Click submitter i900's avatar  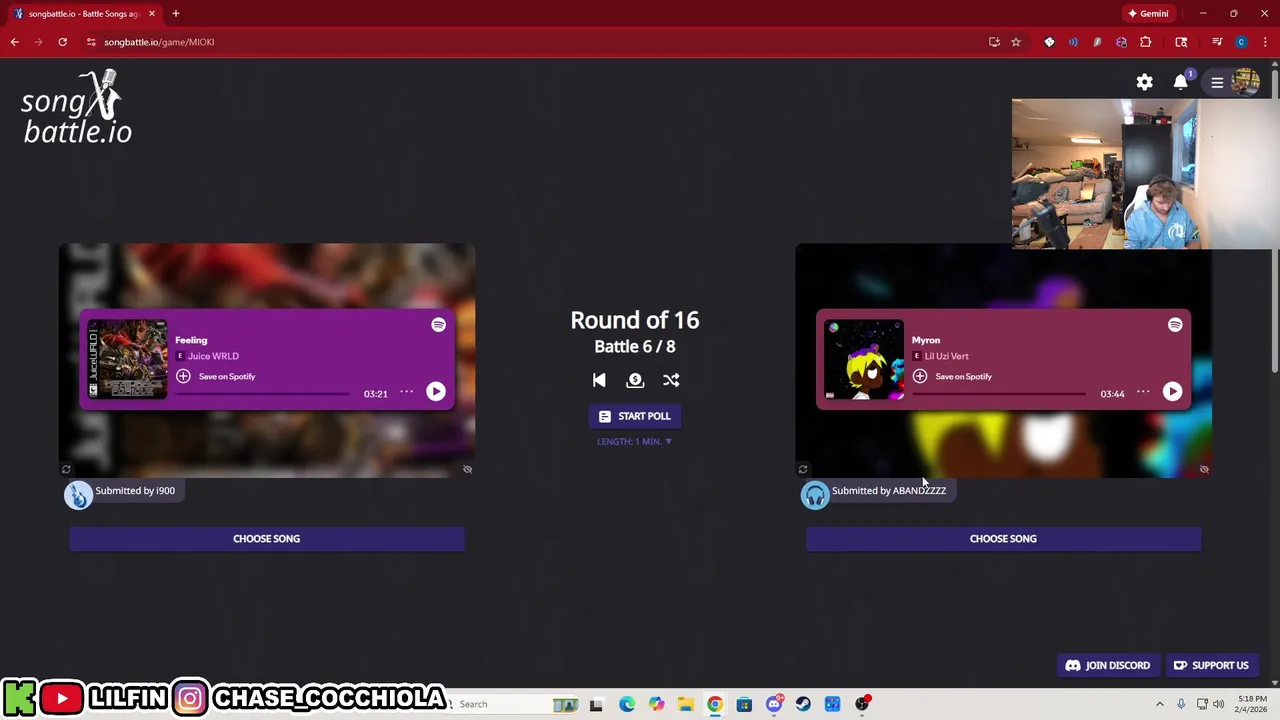(79, 495)
